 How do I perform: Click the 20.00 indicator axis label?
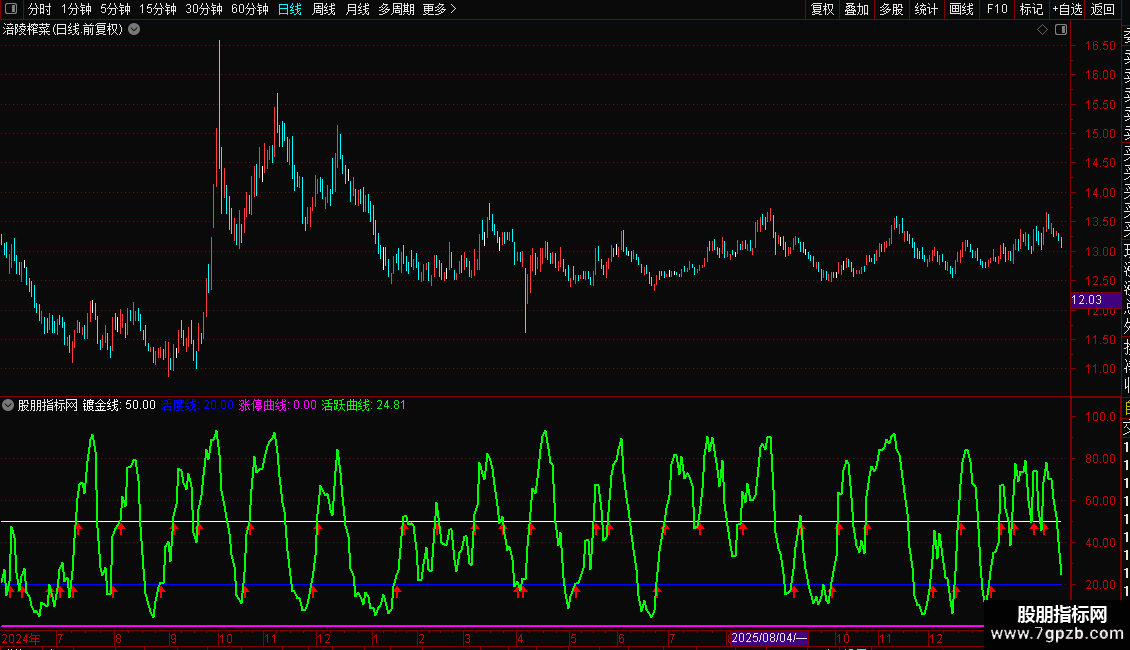[1100, 584]
